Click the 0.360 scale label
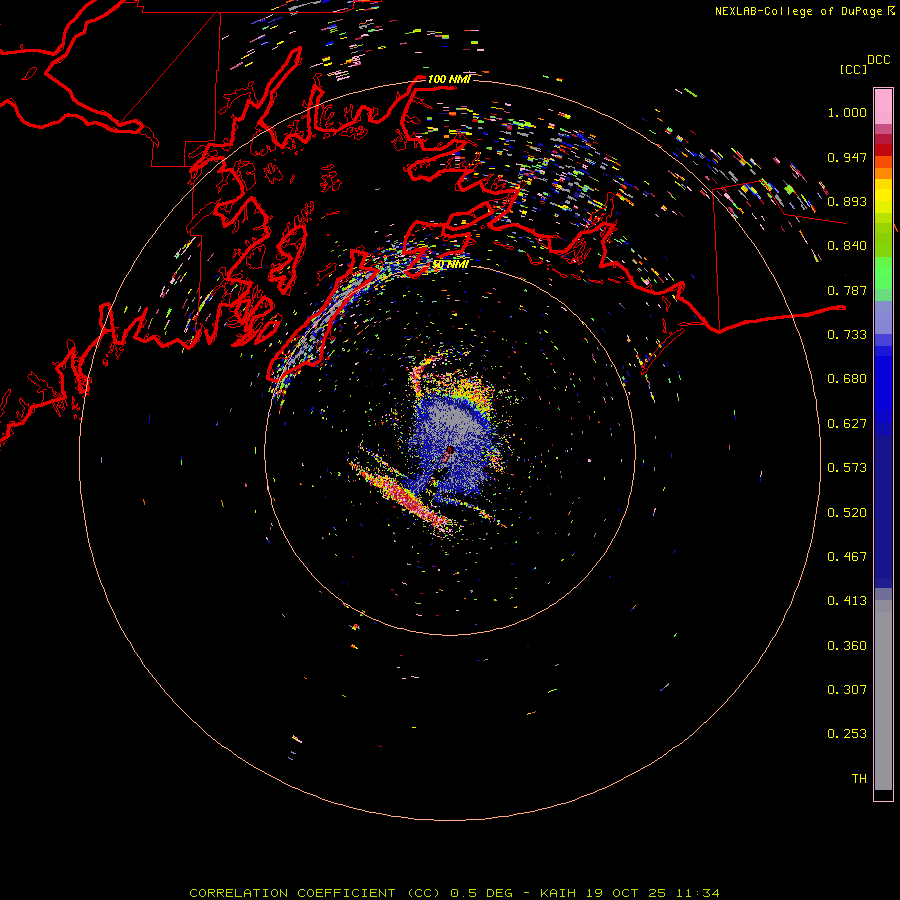The height and width of the screenshot is (900, 900). 847,646
